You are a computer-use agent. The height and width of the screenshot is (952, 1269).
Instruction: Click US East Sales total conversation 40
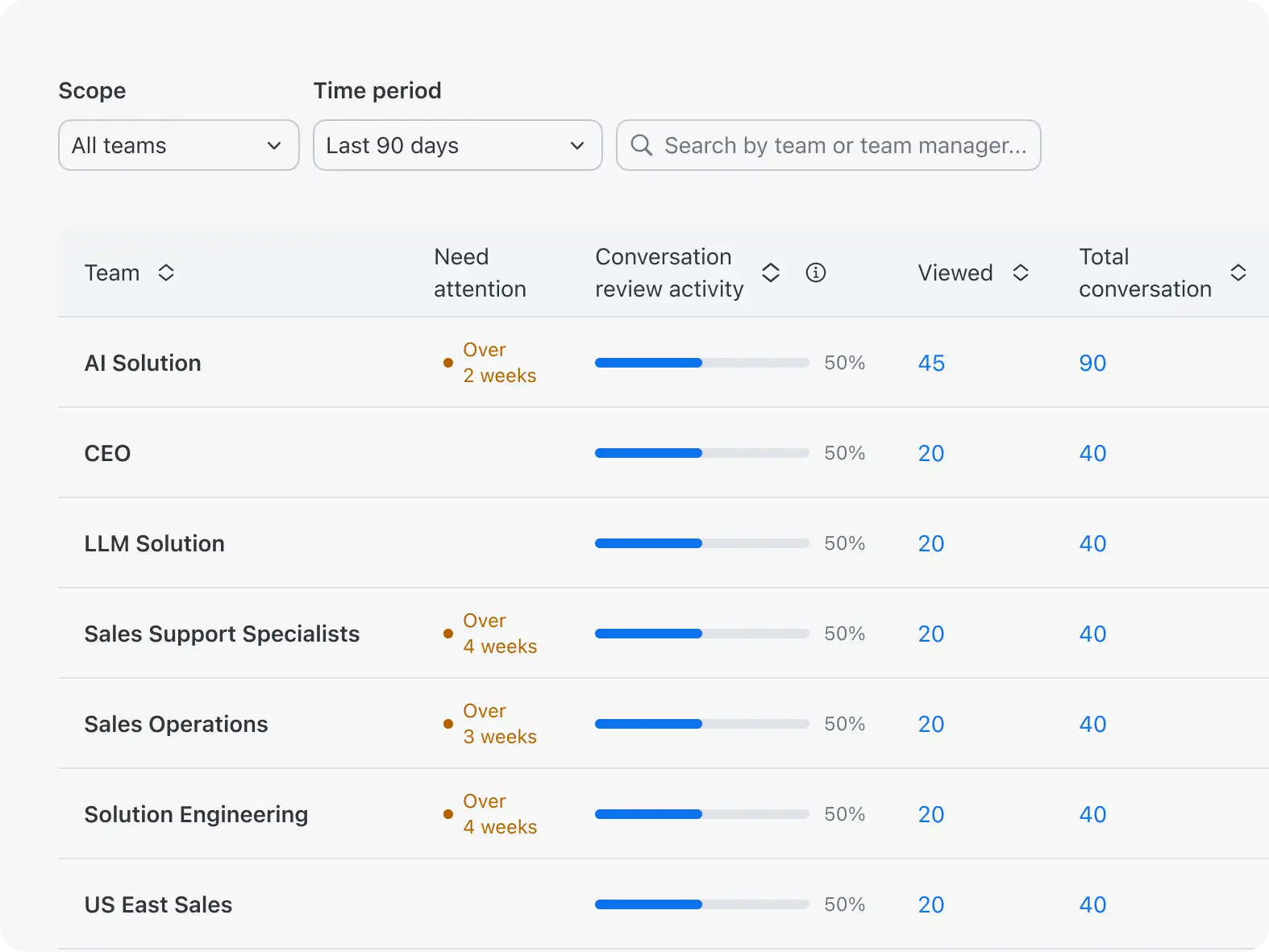point(1092,904)
